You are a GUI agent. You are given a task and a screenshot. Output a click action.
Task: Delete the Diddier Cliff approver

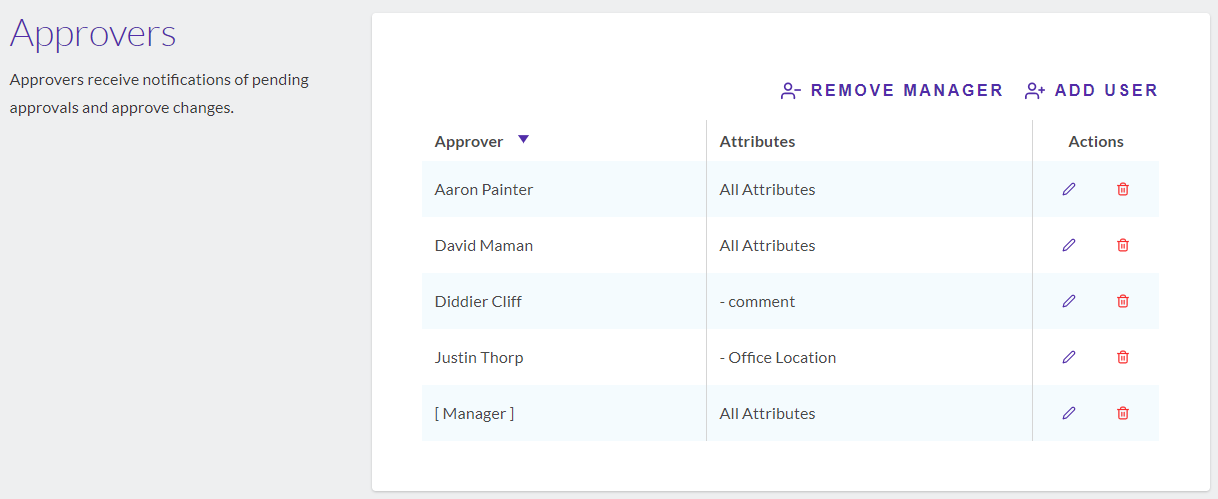[1123, 301]
